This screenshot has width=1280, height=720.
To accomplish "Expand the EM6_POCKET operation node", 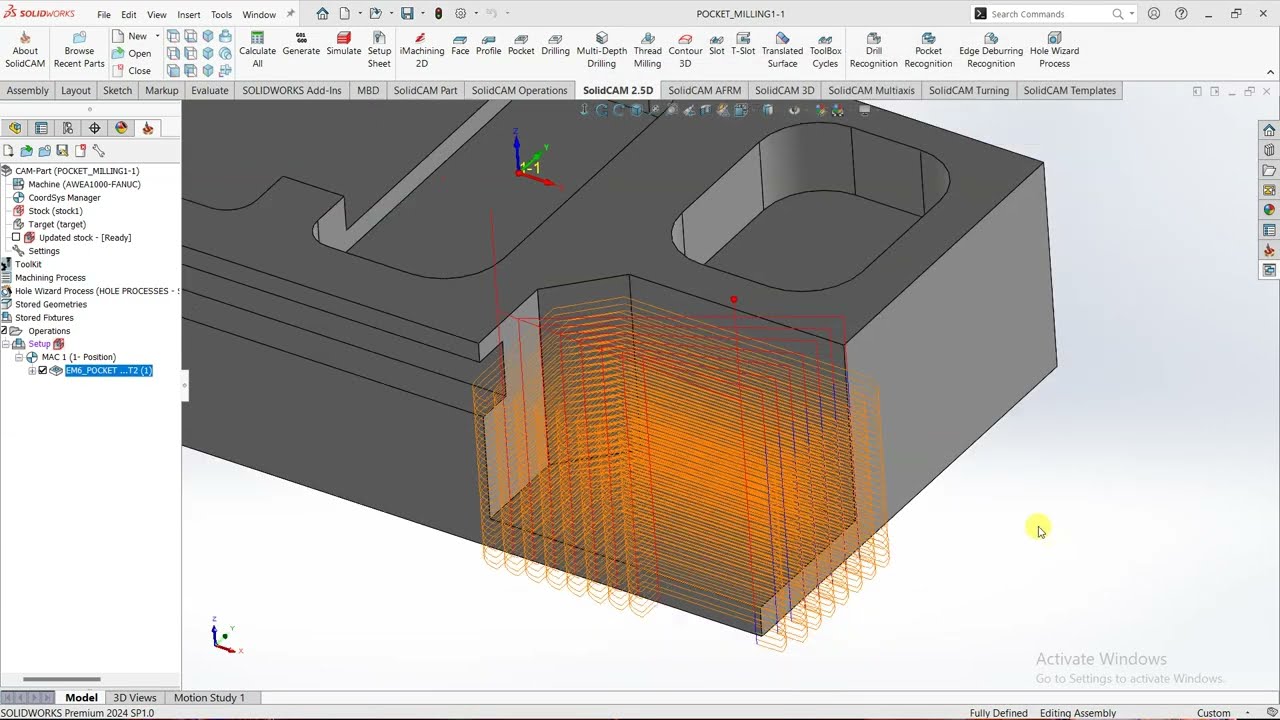I will point(32,371).
